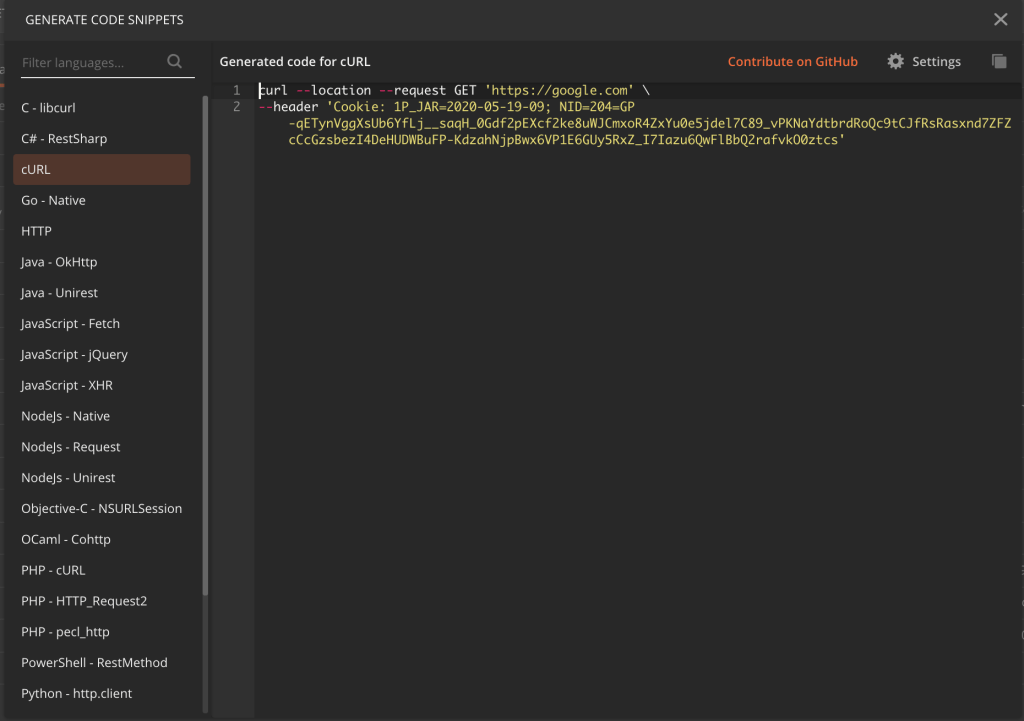Open the Contribute on GitHub link
The image size is (1024, 721).
(792, 62)
